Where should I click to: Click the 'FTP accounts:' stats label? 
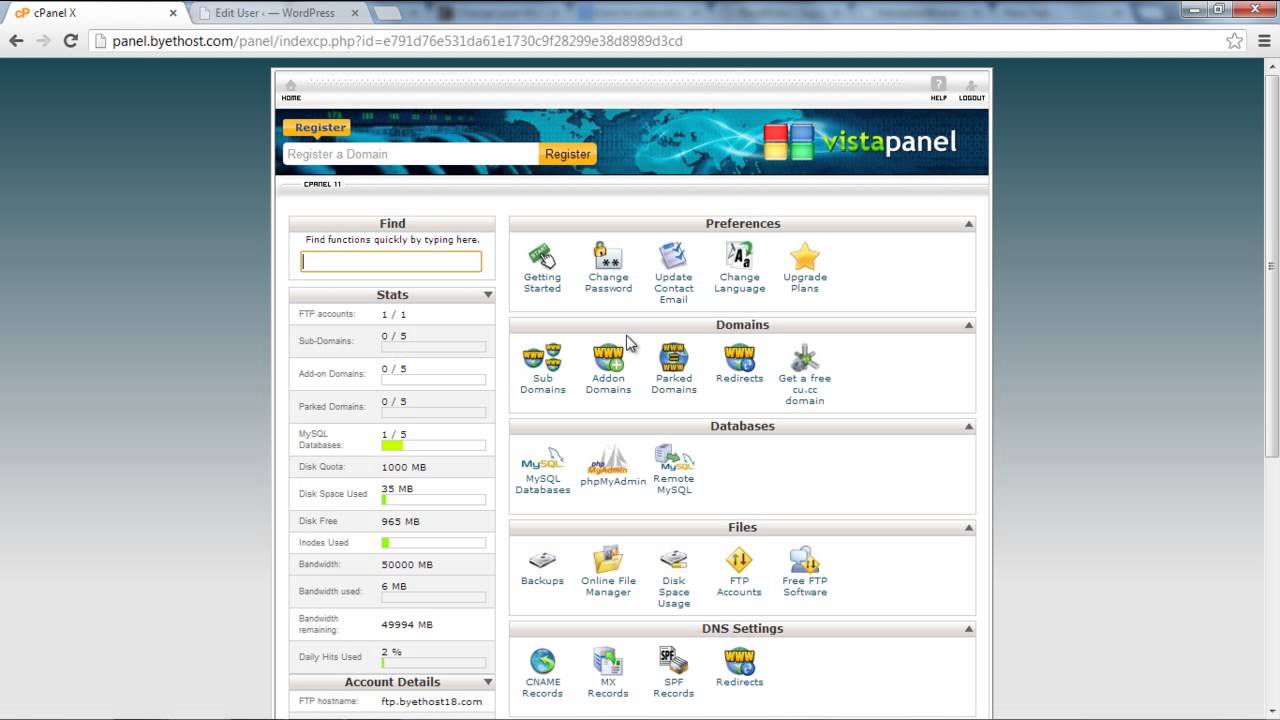pyautogui.click(x=327, y=315)
